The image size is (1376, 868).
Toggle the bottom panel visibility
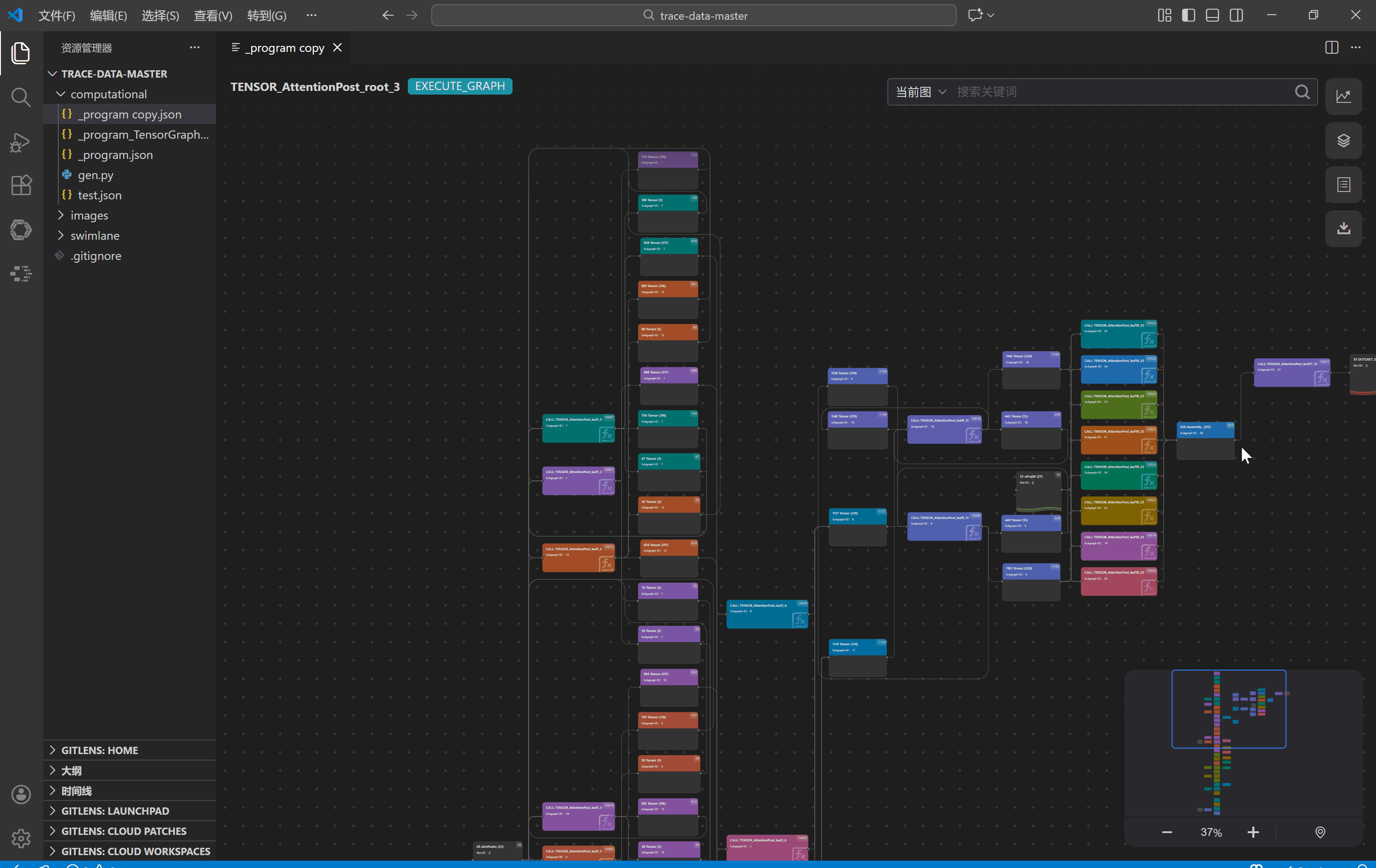1212,16
